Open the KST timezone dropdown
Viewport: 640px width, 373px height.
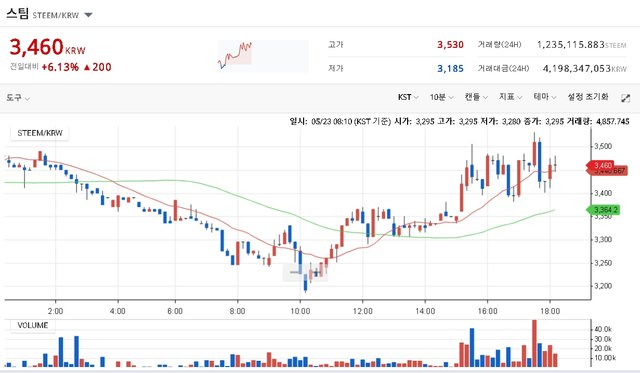(408, 97)
